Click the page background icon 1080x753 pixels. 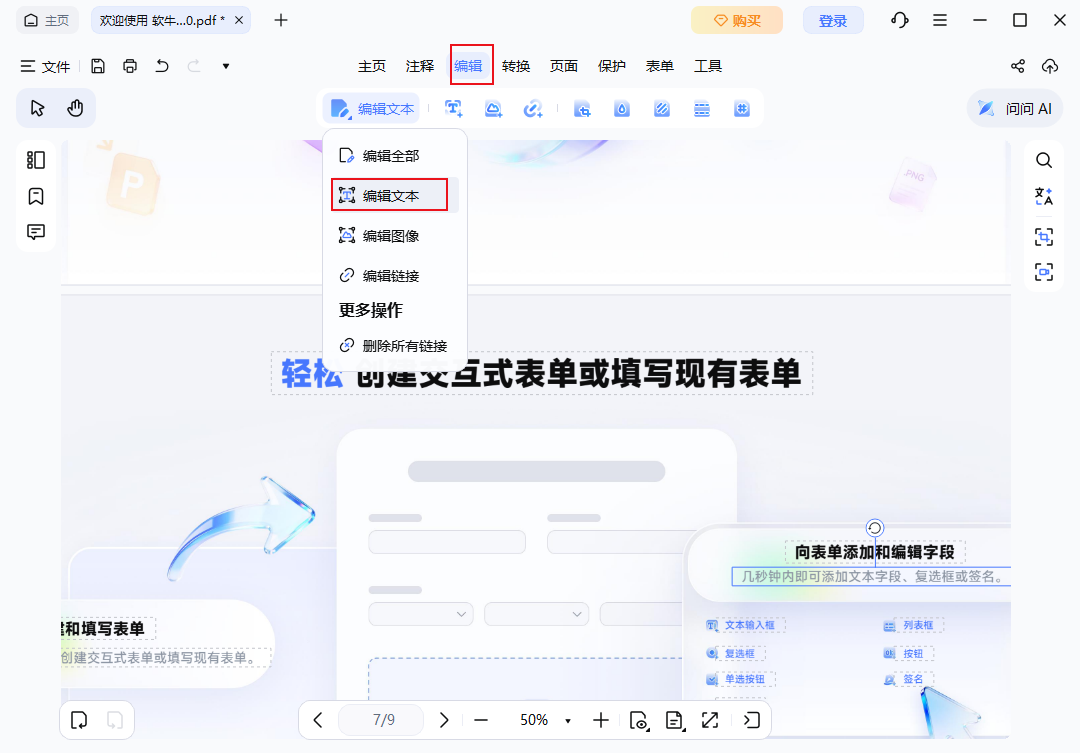click(662, 109)
